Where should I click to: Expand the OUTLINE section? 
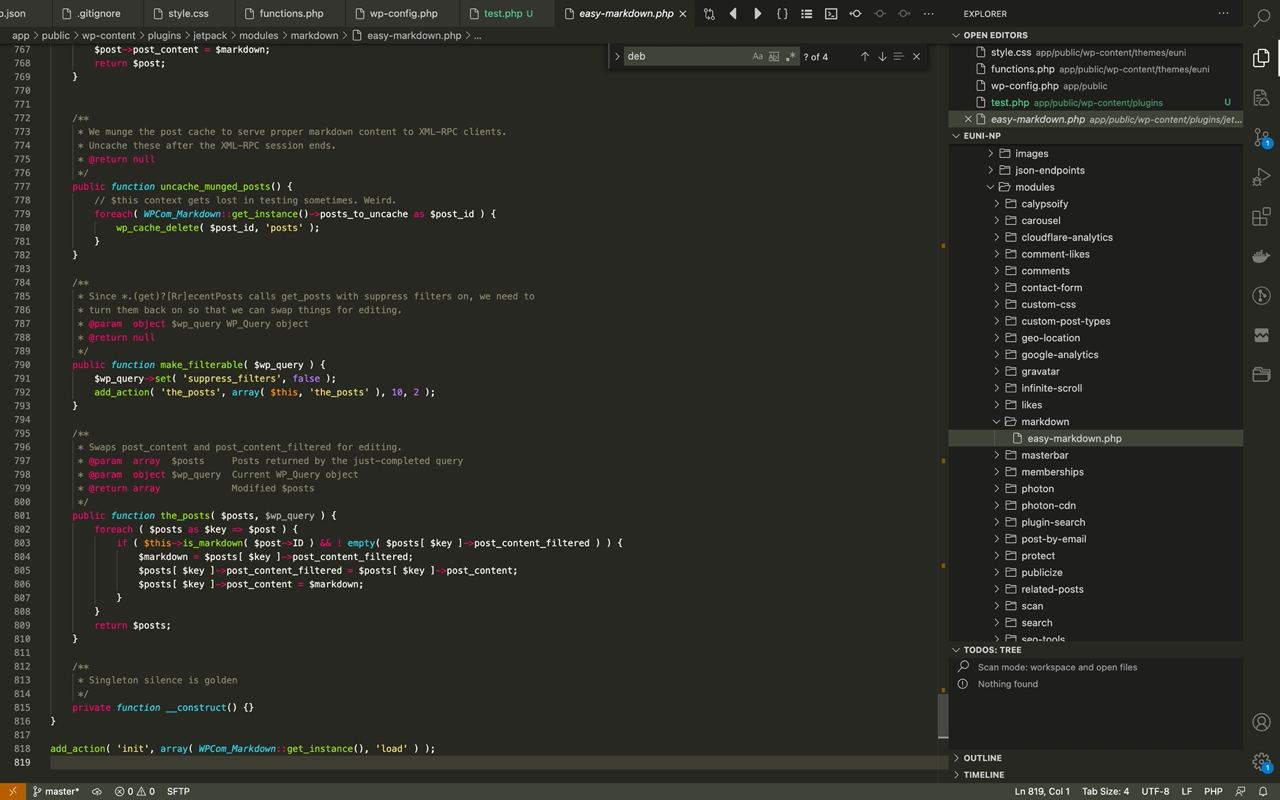pyautogui.click(x=982, y=758)
